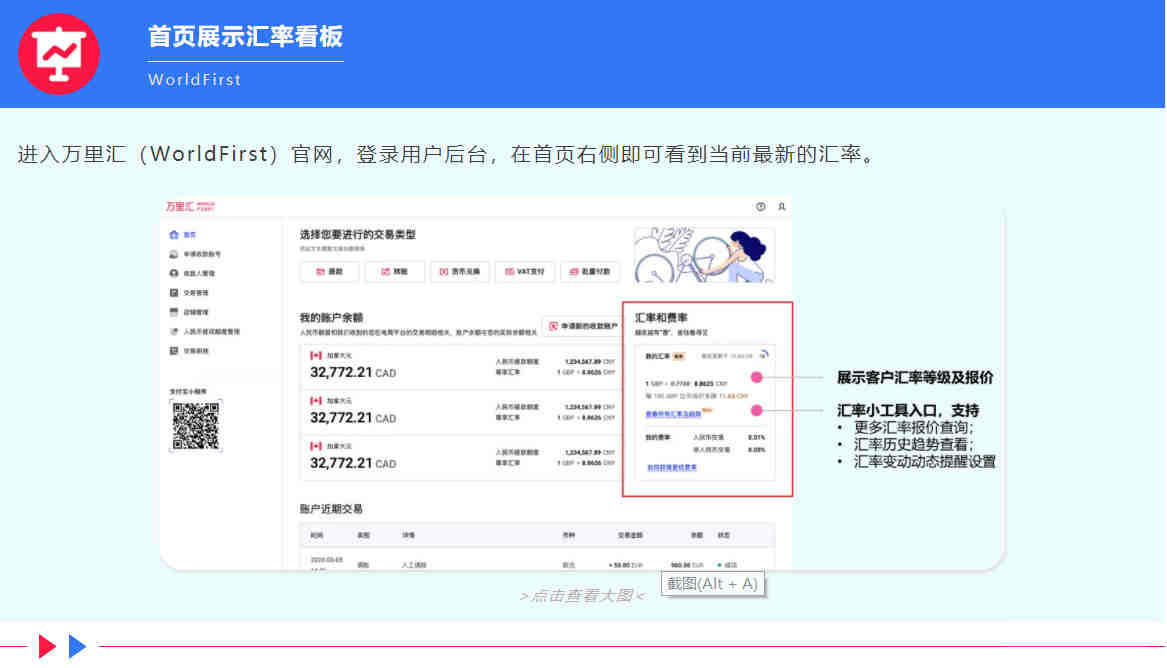1167x668 pixels.
Task: Click the 汇率变动动态提醒设置 bullet text
Action: tap(924, 462)
